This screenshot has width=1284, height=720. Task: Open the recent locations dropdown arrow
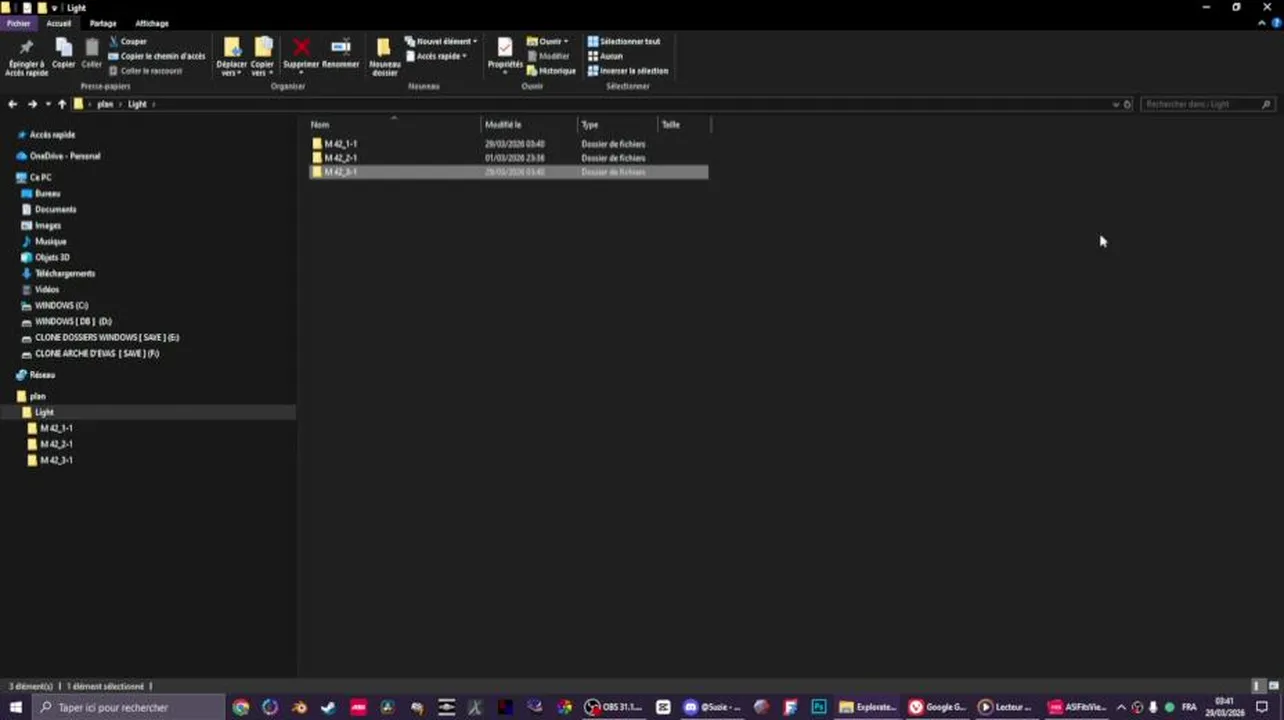pyautogui.click(x=48, y=104)
